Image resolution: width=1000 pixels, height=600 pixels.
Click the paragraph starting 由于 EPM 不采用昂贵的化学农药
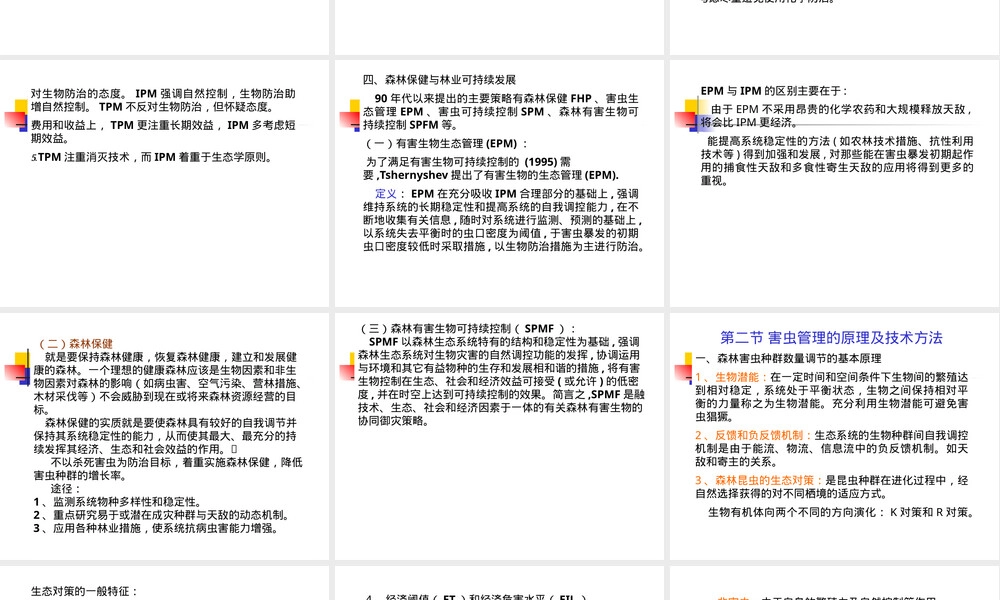(837, 115)
